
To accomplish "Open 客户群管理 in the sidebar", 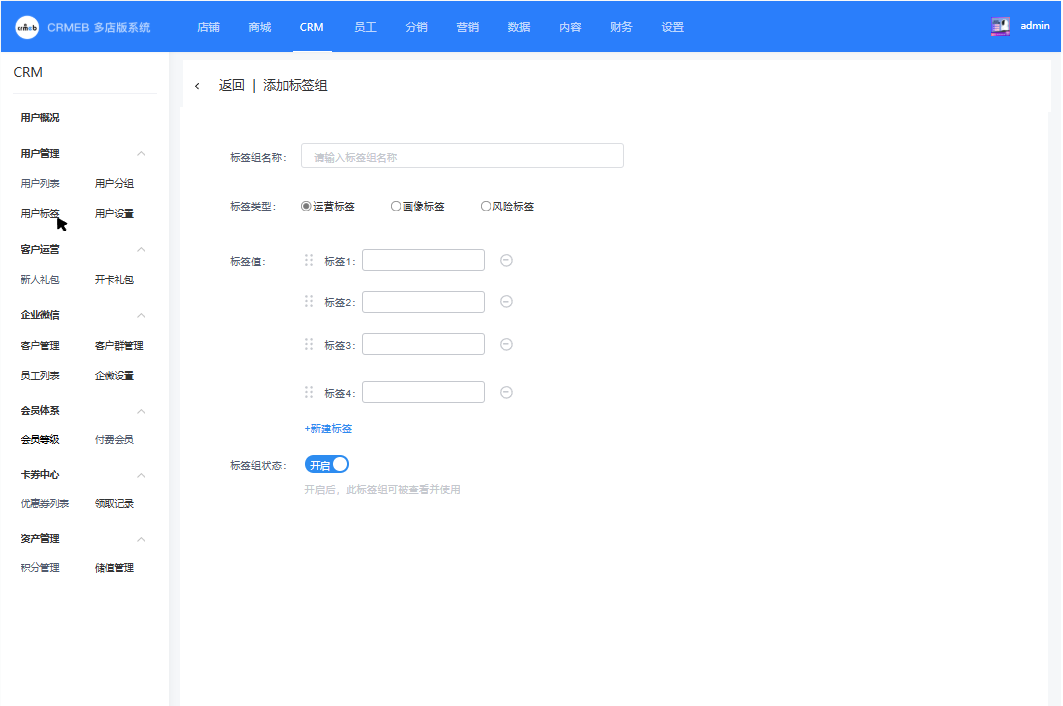I will [119, 346].
